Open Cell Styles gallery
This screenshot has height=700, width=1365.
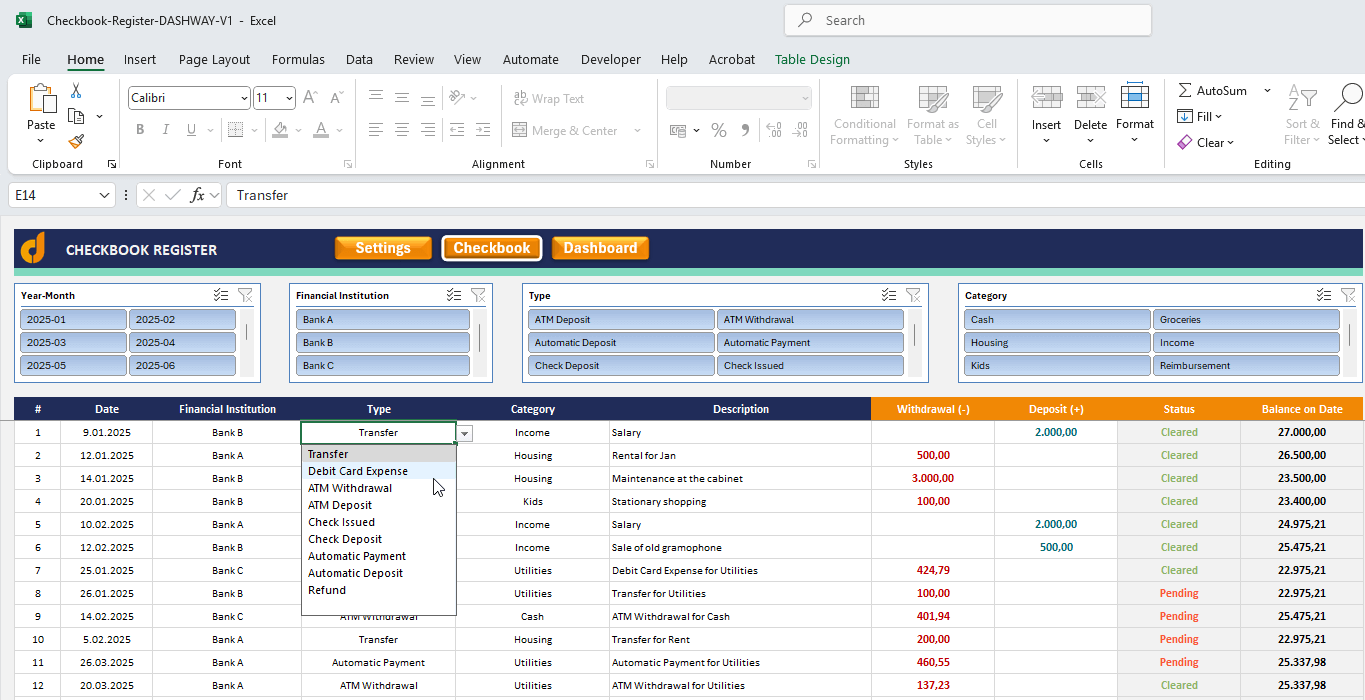tap(987, 116)
